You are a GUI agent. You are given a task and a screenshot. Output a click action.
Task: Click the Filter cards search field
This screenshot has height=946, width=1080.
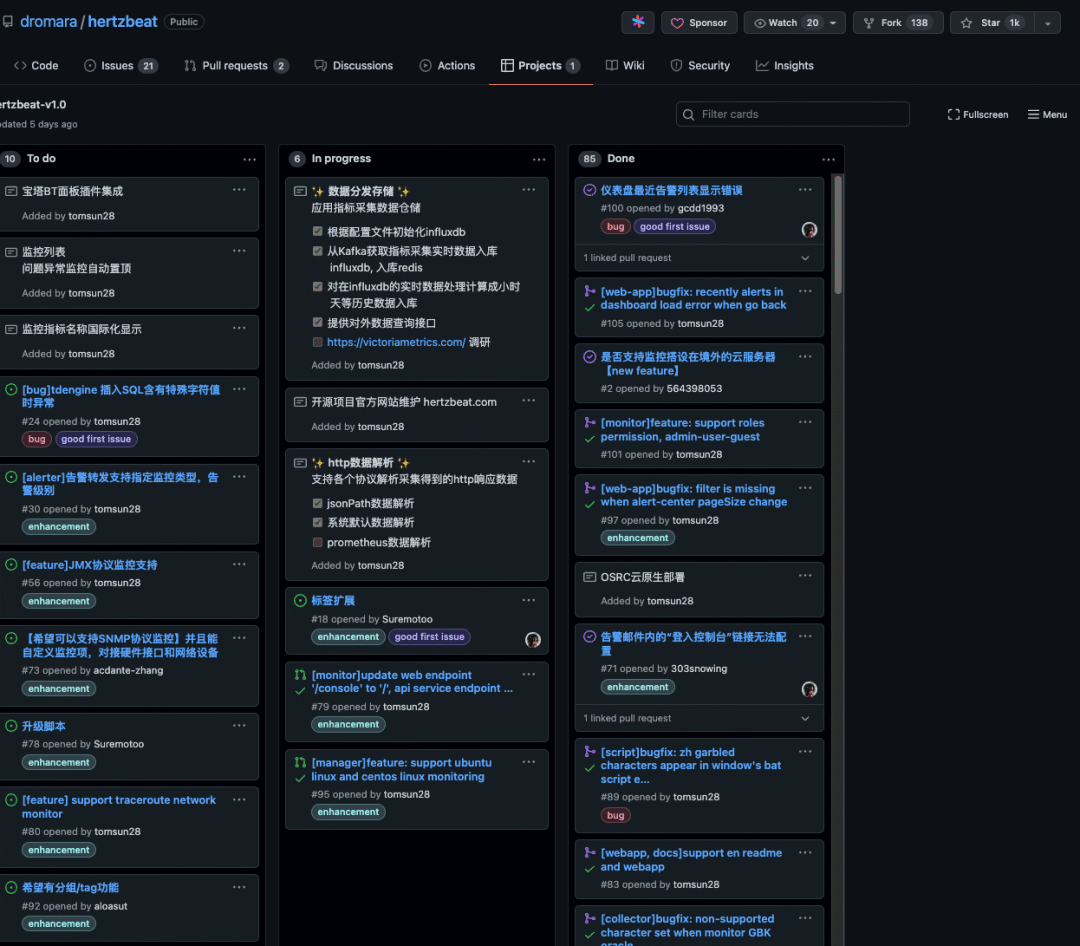[792, 114]
